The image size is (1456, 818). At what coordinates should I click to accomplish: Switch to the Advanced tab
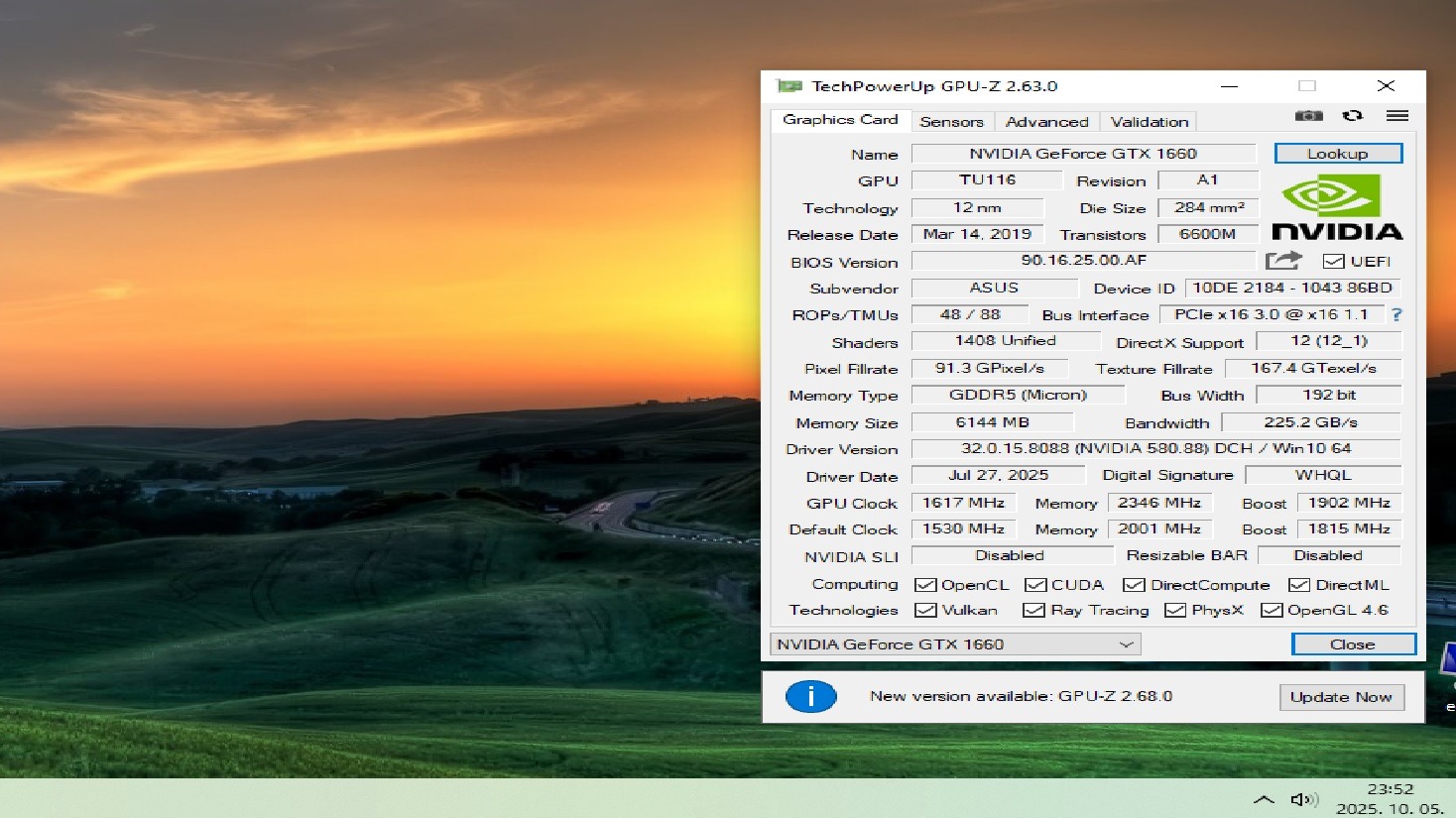[x=1046, y=122]
